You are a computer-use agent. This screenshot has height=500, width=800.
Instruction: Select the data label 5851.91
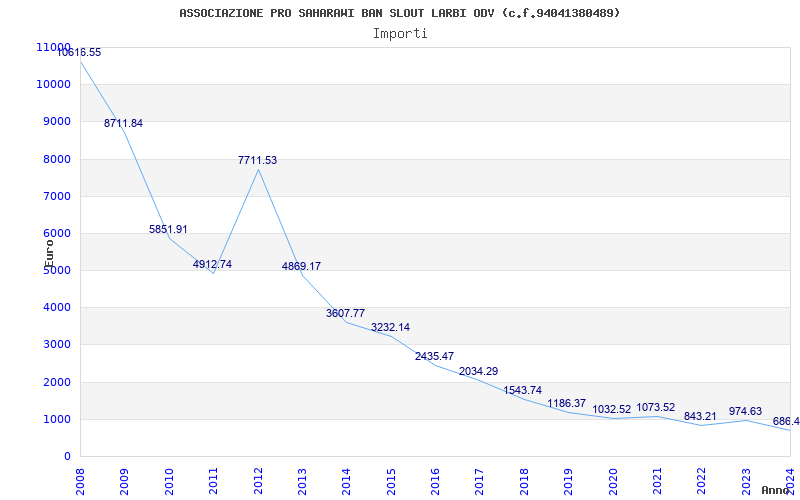point(168,229)
